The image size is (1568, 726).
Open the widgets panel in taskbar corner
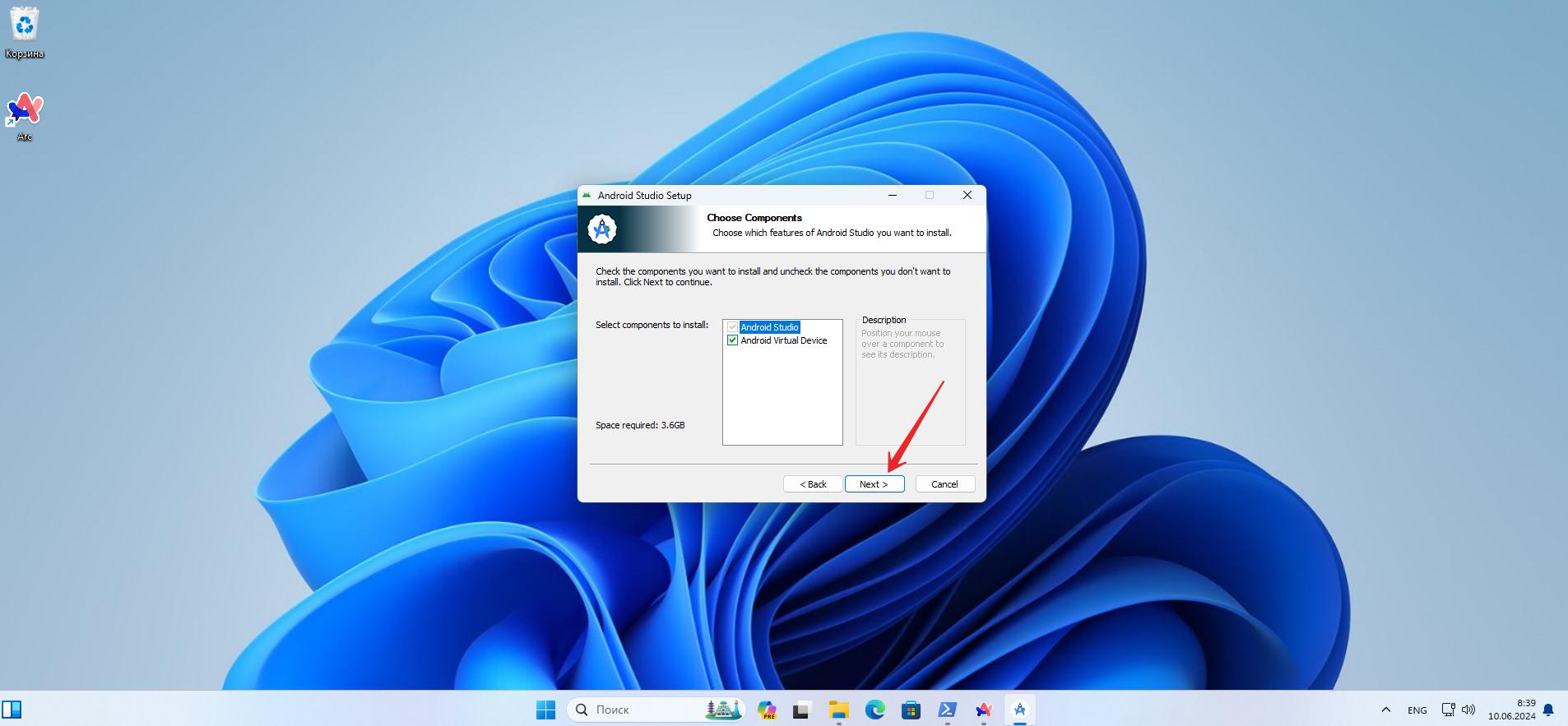click(x=12, y=710)
